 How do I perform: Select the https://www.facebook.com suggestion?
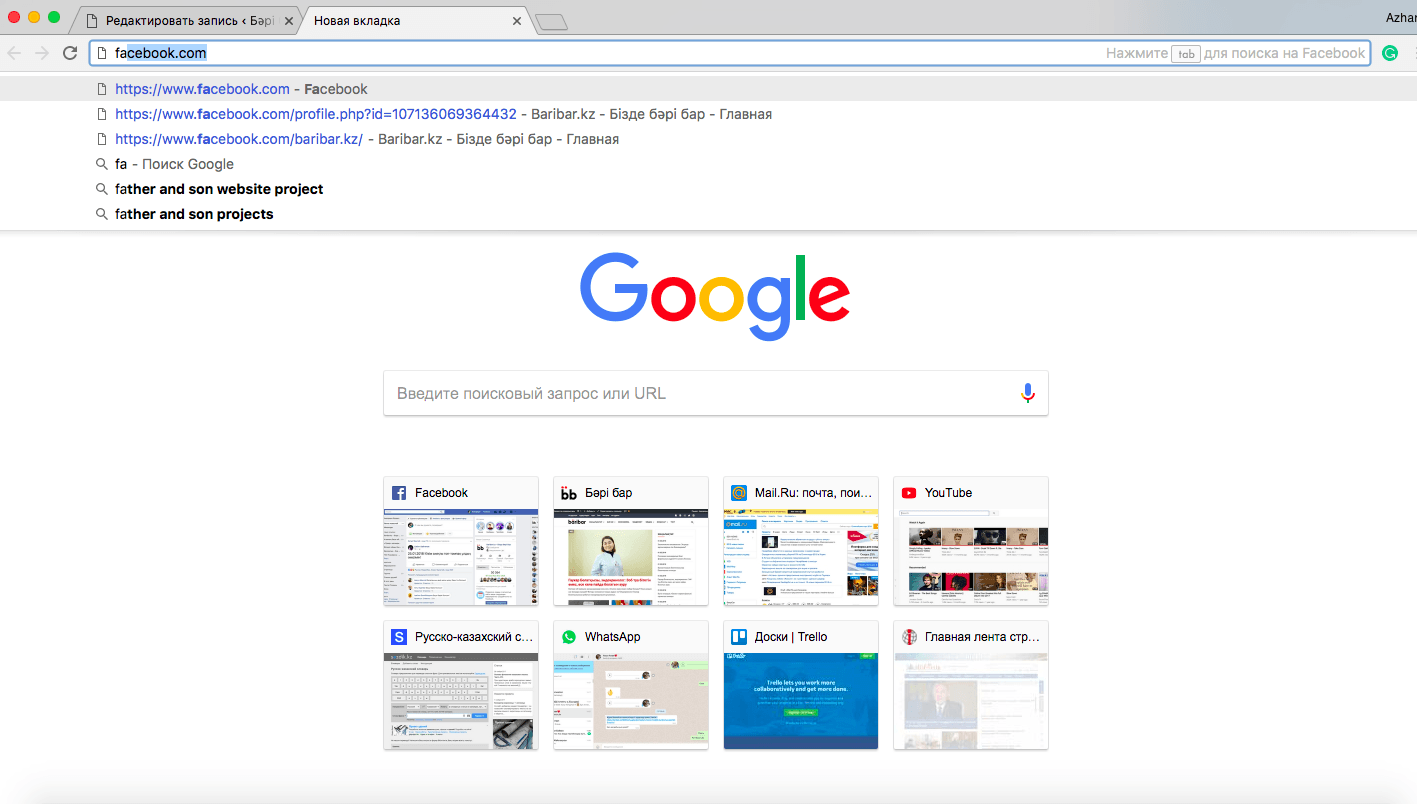click(708, 89)
